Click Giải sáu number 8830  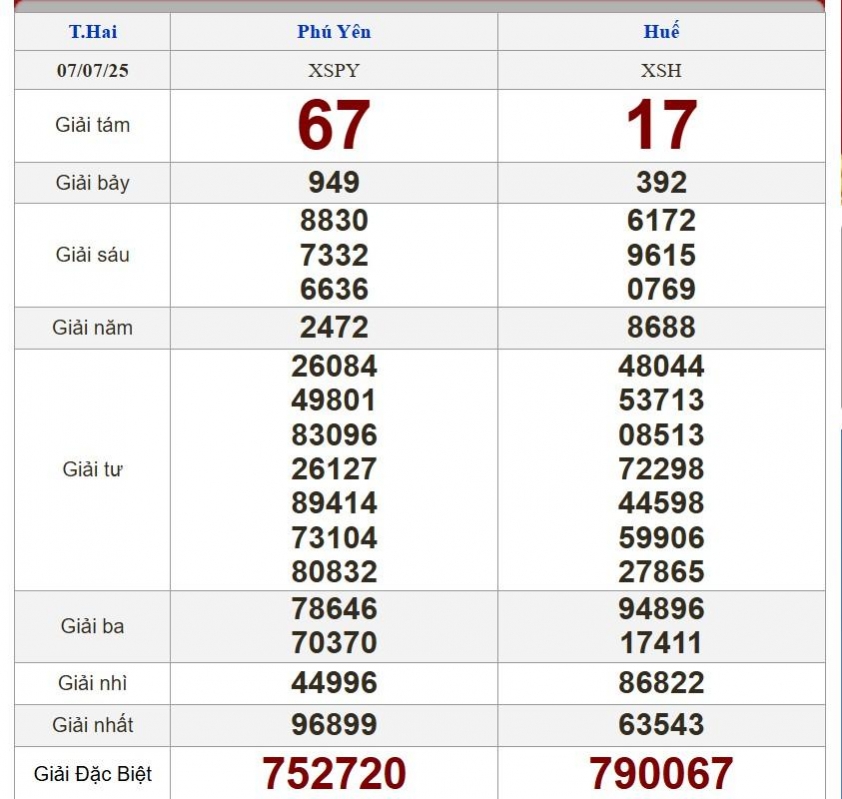point(334,220)
